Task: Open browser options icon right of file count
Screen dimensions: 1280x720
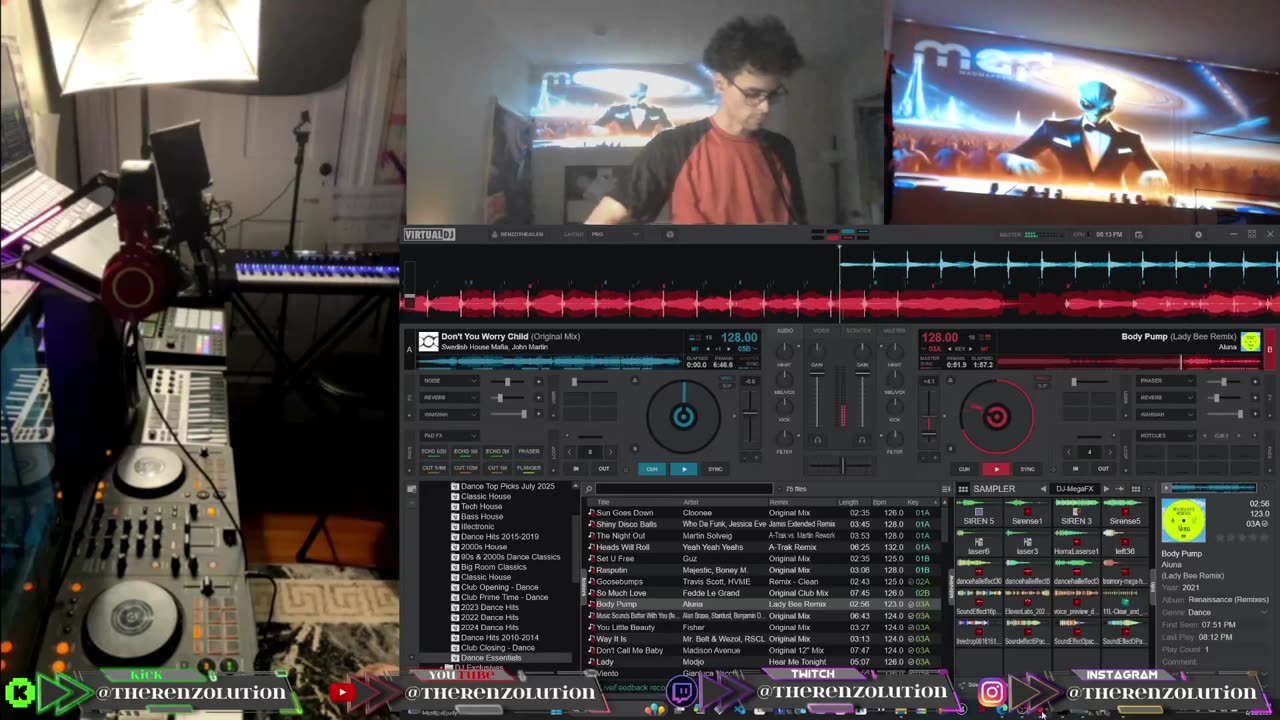Action: (x=947, y=489)
